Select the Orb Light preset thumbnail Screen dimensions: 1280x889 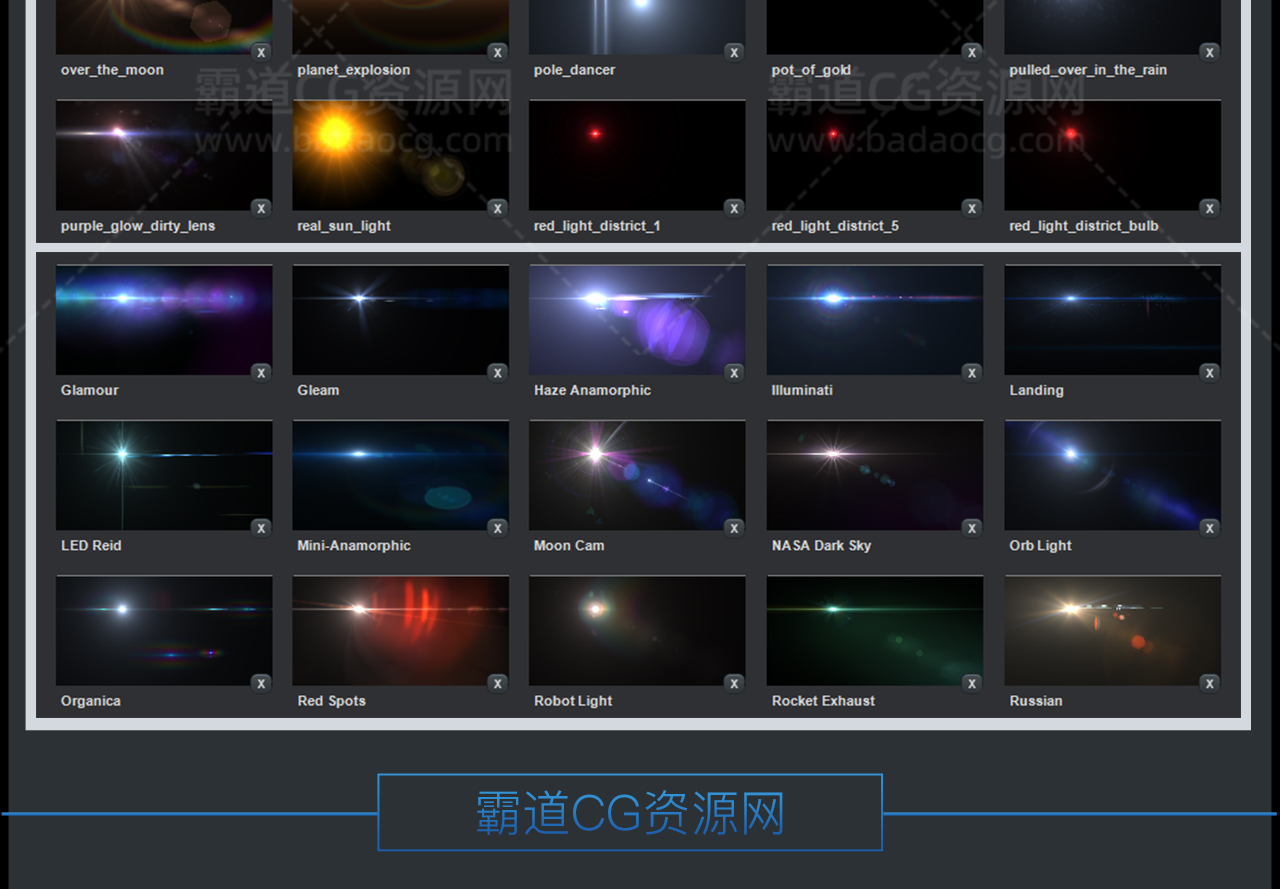1112,475
